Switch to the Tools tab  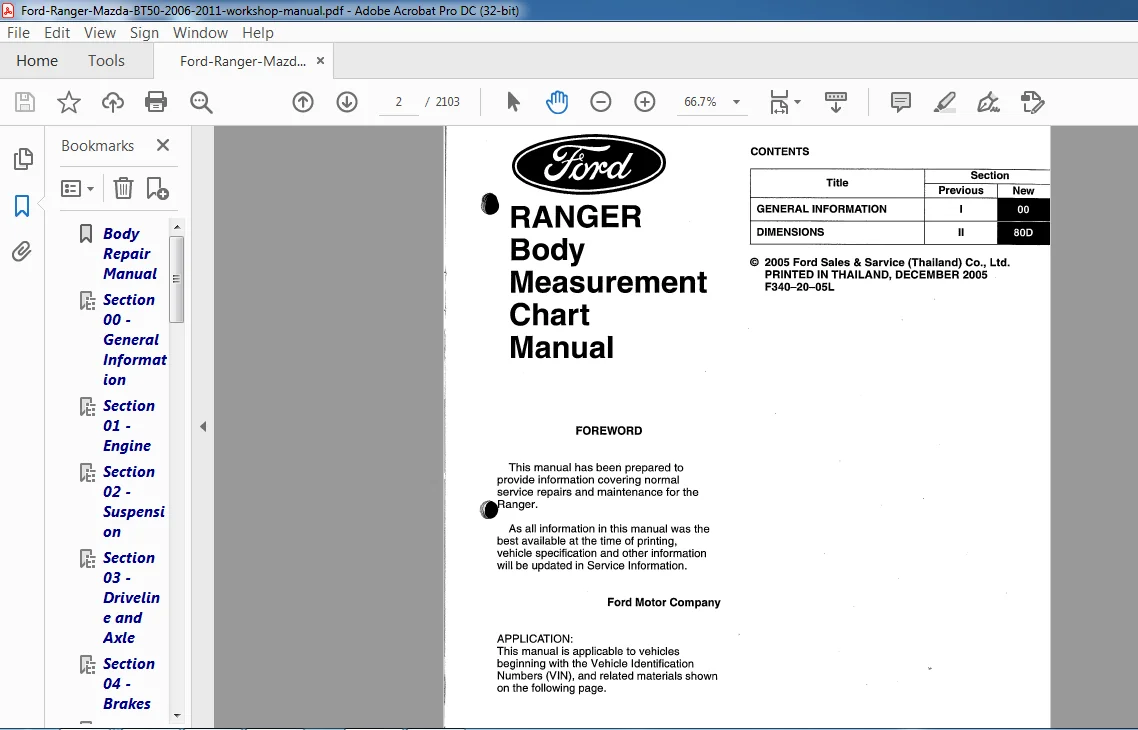(x=106, y=61)
